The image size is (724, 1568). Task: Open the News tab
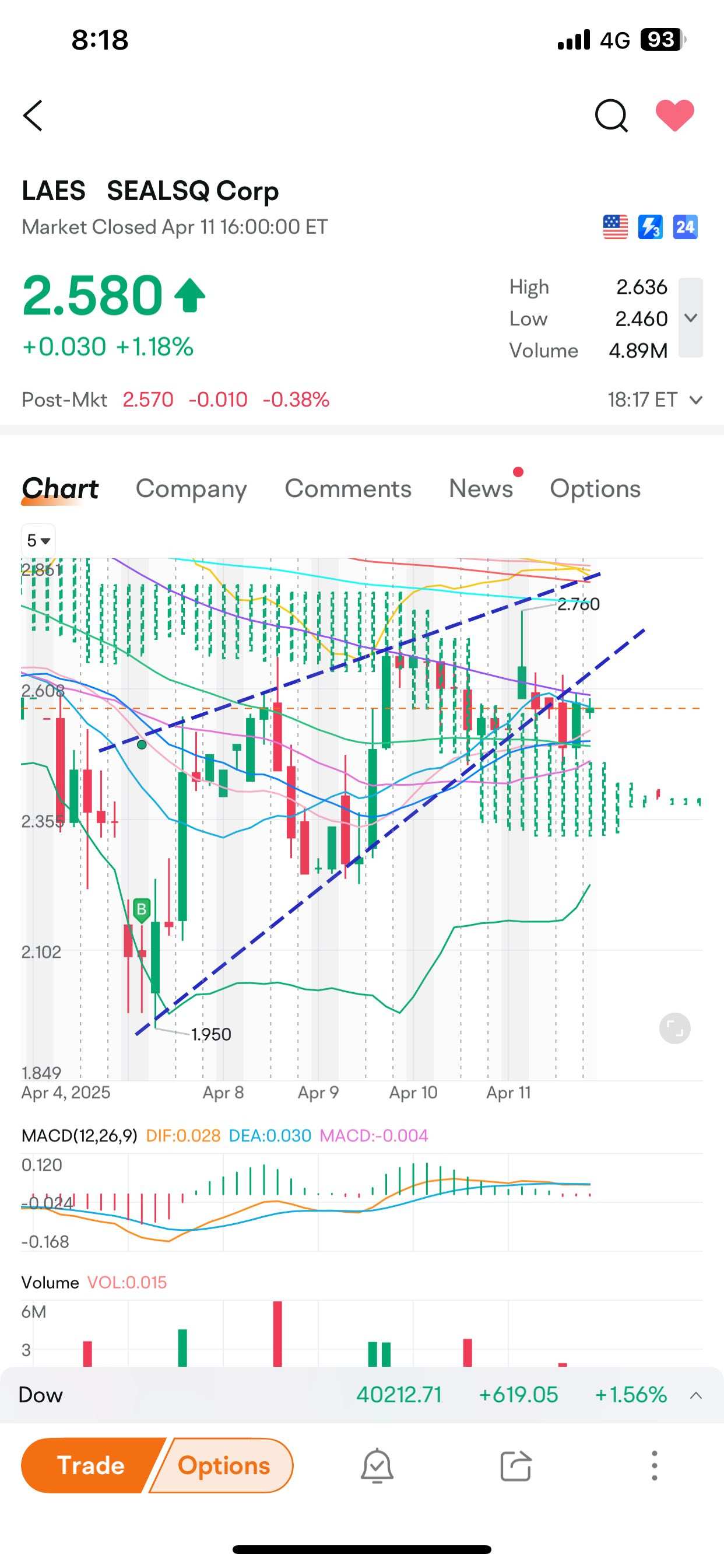(x=482, y=489)
